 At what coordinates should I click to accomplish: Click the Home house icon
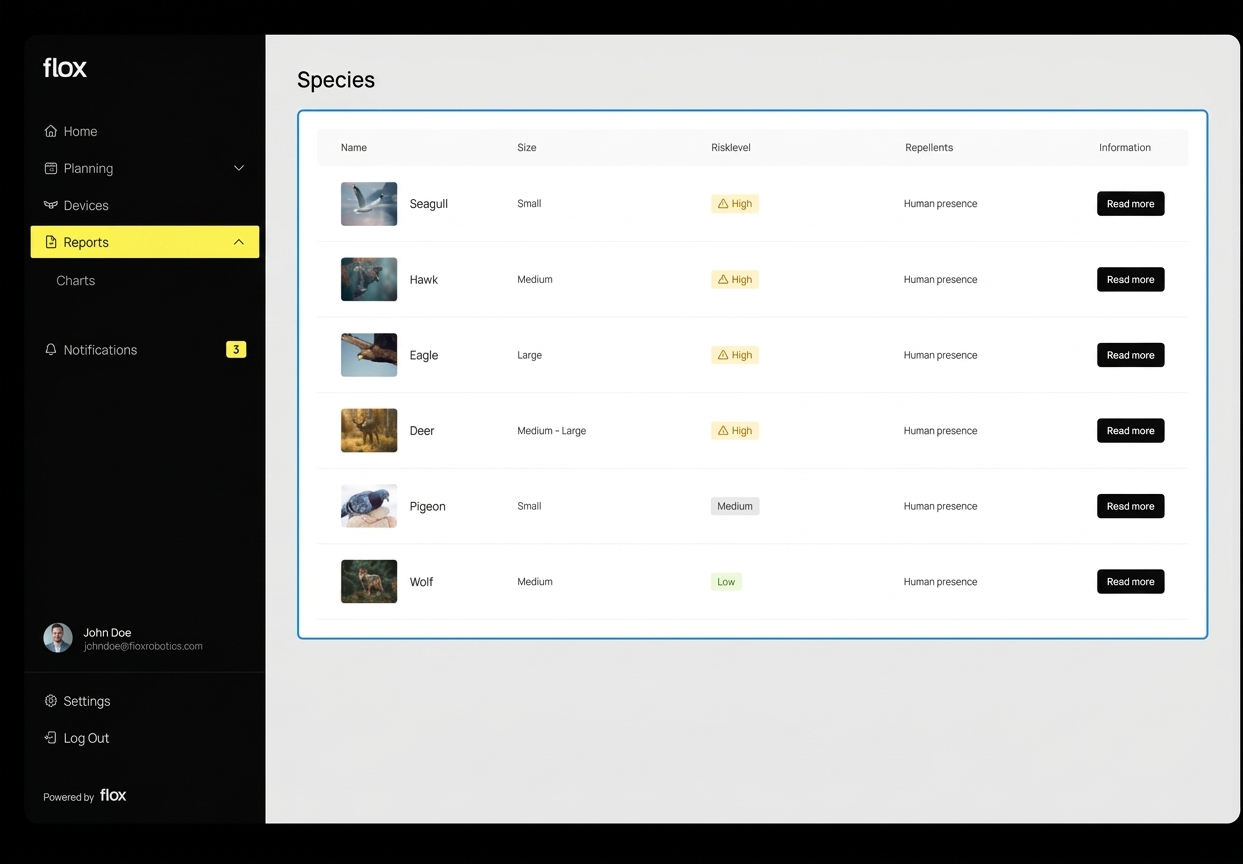51,131
